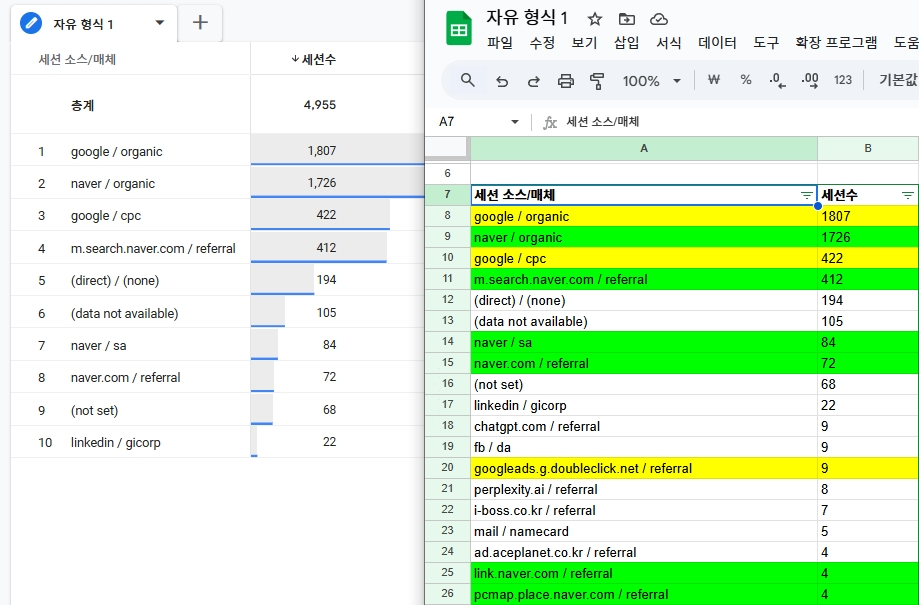This screenshot has height=605, width=919.
Task: Open the 확장 프로그램 menu
Action: point(836,42)
